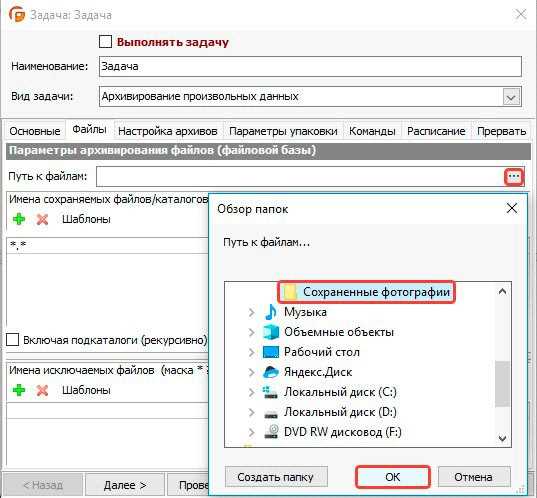Select the DVD RW дисковод (F:) icon

pos(271,432)
